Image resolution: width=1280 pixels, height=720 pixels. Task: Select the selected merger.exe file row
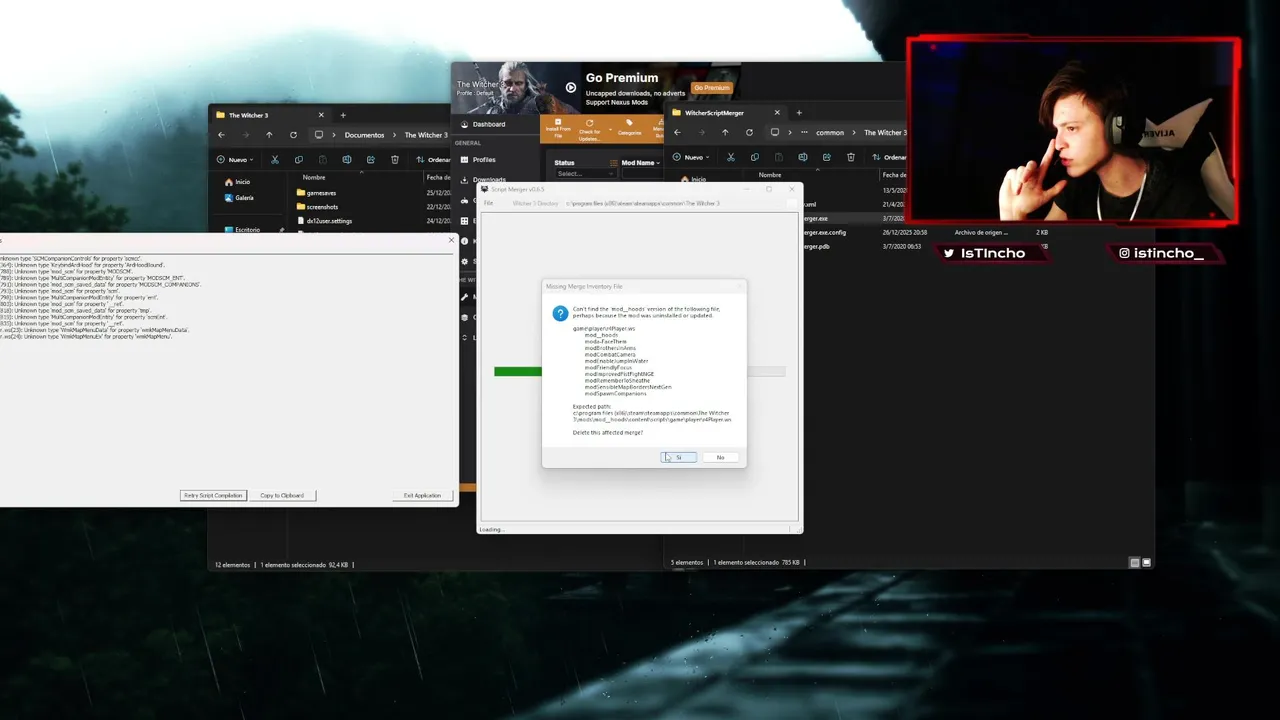pos(855,218)
